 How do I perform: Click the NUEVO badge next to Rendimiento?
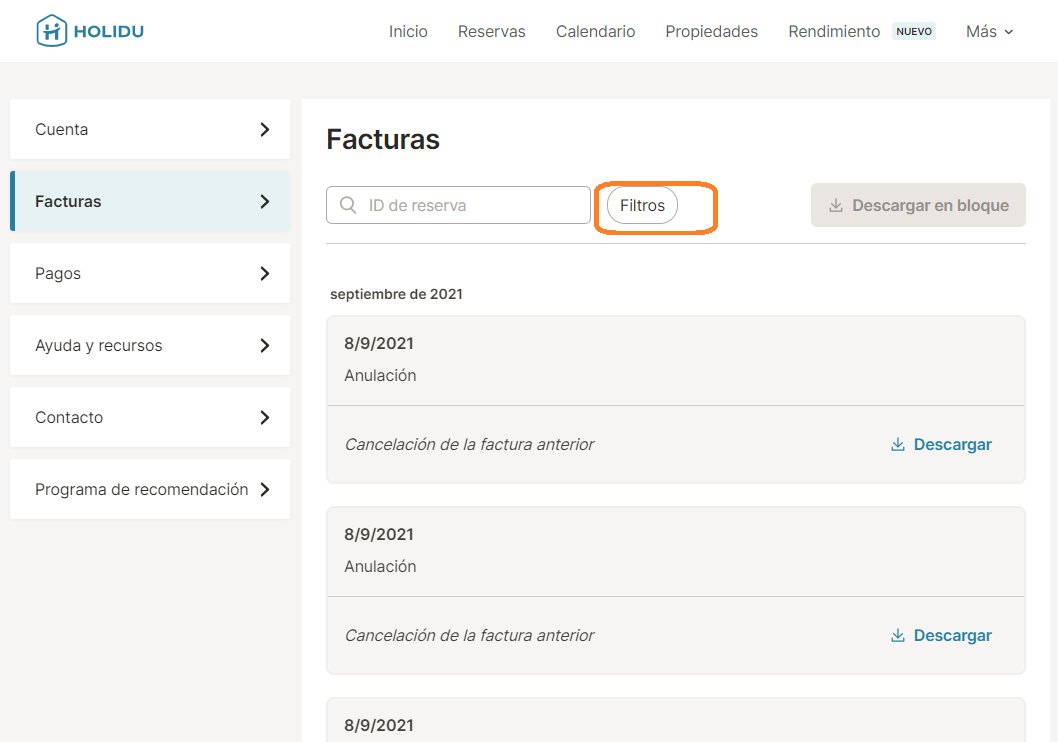pyautogui.click(x=913, y=32)
